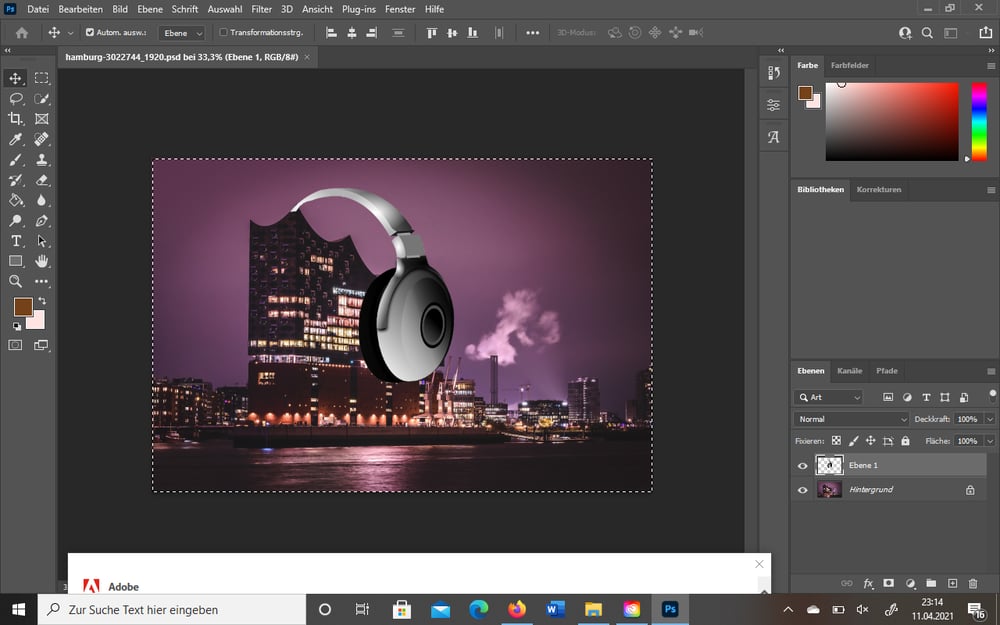The width and height of the screenshot is (1000, 625).
Task: Open the Normal blend mode dropdown
Action: pyautogui.click(x=851, y=419)
